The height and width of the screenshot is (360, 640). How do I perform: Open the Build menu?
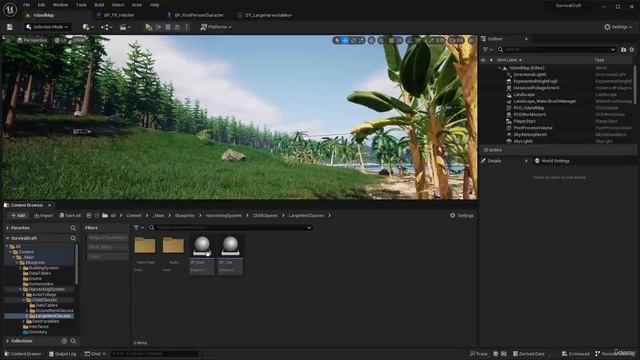(99, 5)
